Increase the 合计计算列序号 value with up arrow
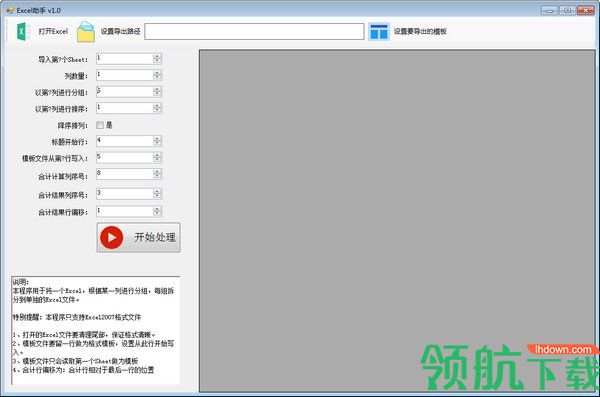Image resolution: width=600 pixels, height=397 pixels. pyautogui.click(x=157, y=172)
